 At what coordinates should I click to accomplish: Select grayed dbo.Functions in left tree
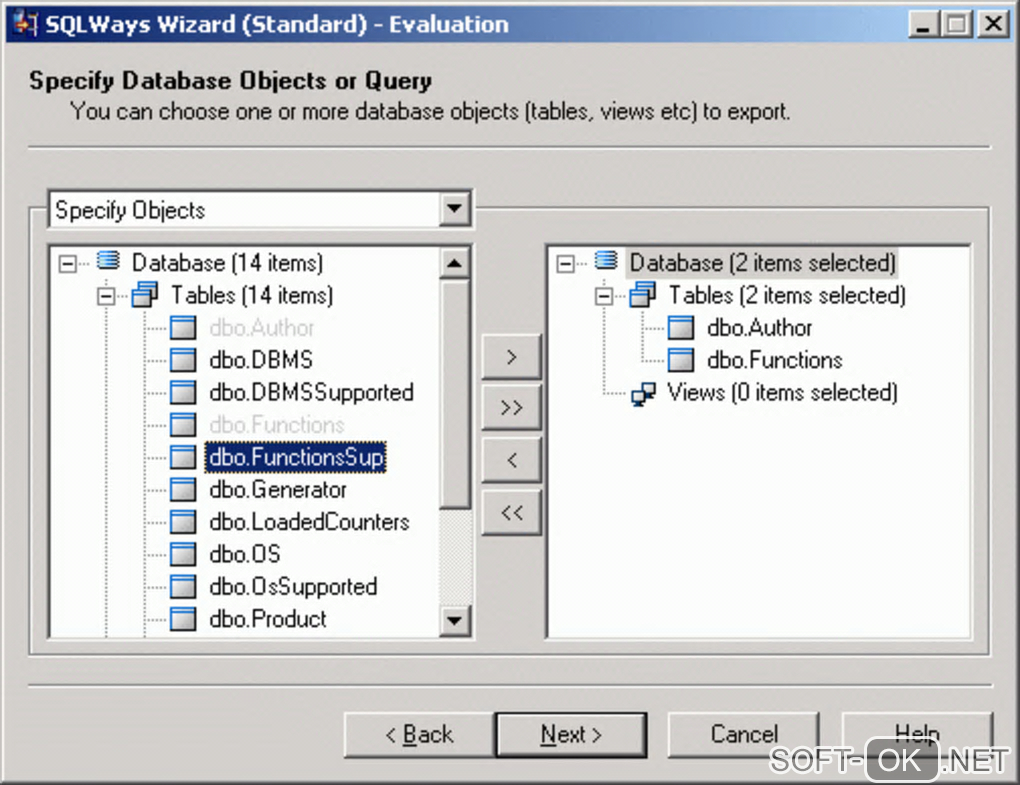276,425
